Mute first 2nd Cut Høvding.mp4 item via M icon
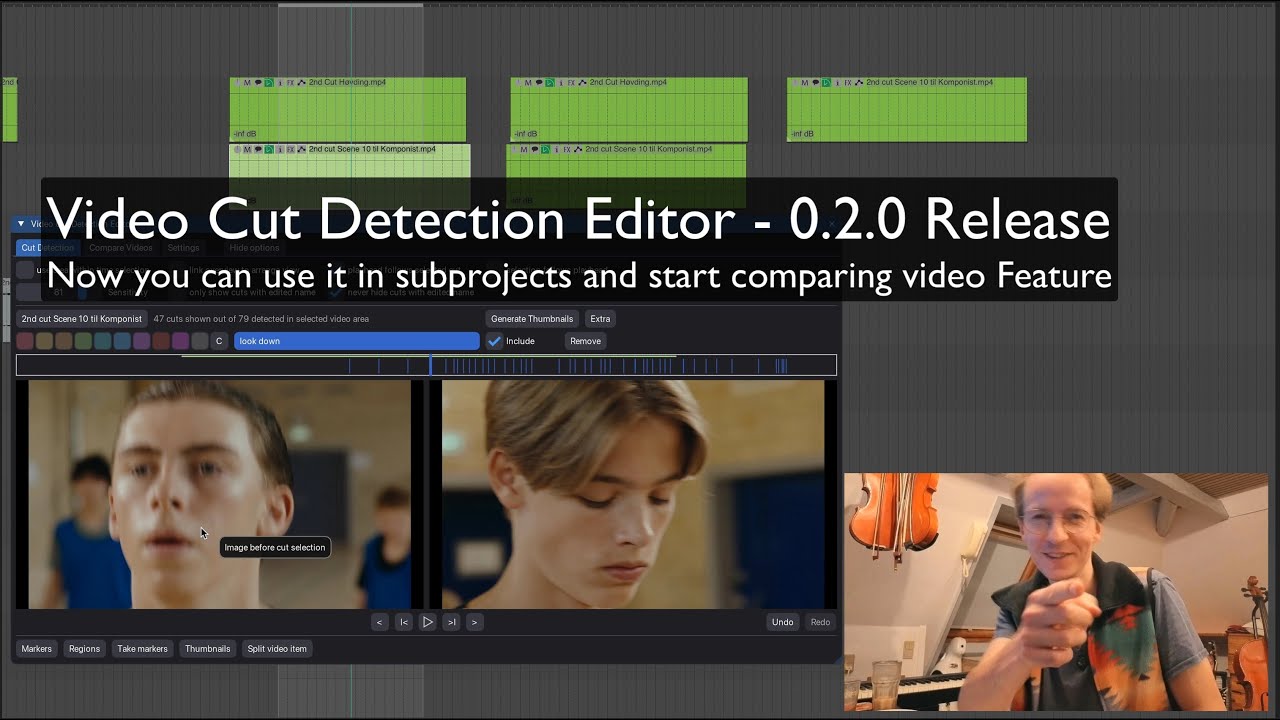 (x=247, y=83)
